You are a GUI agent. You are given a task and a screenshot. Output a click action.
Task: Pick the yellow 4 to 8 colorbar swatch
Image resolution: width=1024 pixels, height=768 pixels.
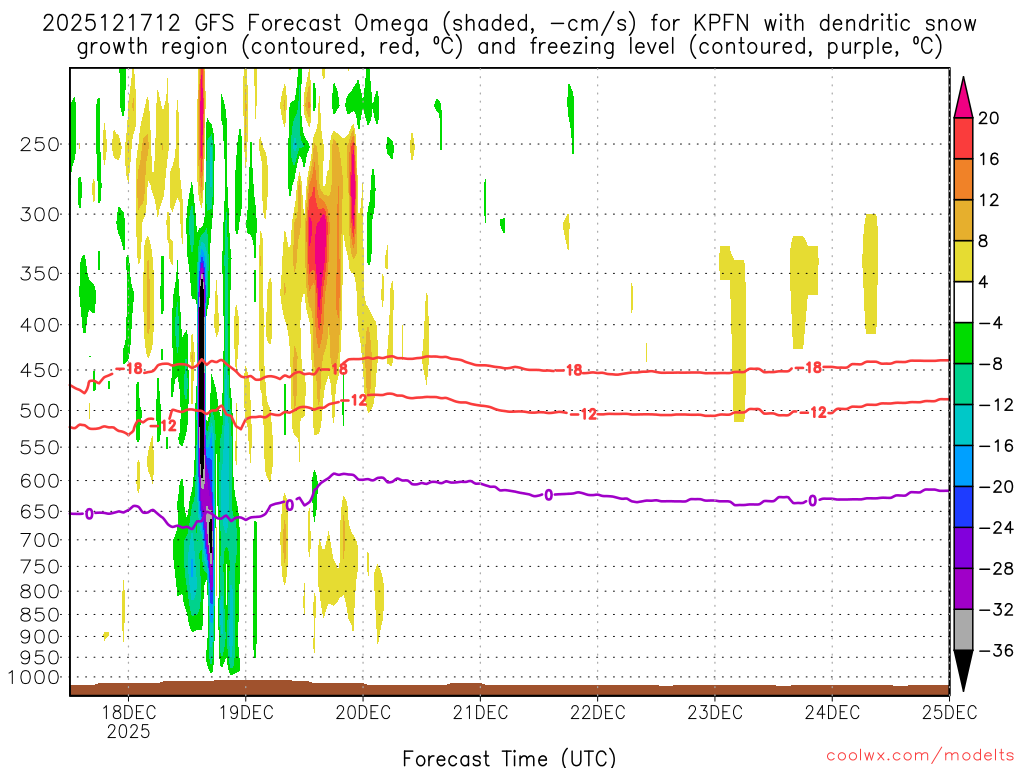coord(963,261)
